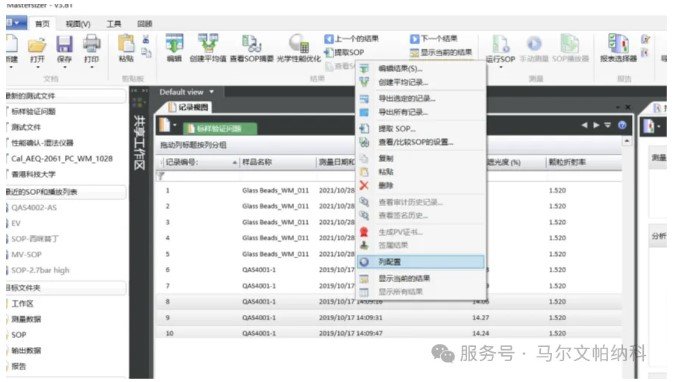Click the 打开 (Open) folder icon
The width and height of the screenshot is (673, 382).
[x=37, y=45]
